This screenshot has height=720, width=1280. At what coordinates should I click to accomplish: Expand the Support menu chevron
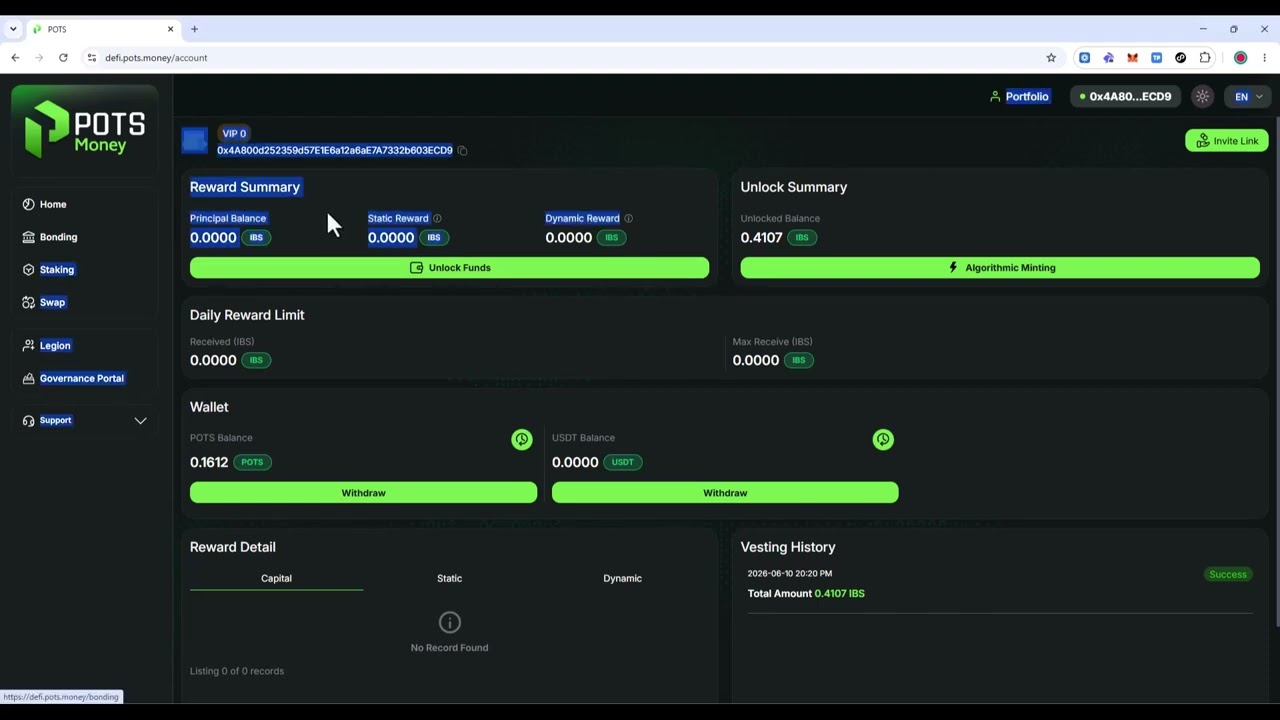click(141, 421)
